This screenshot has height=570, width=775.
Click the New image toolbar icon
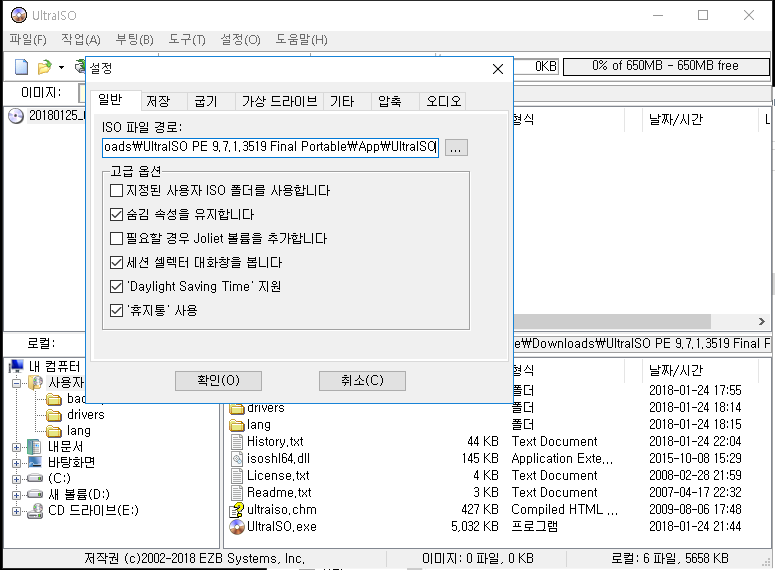point(21,67)
